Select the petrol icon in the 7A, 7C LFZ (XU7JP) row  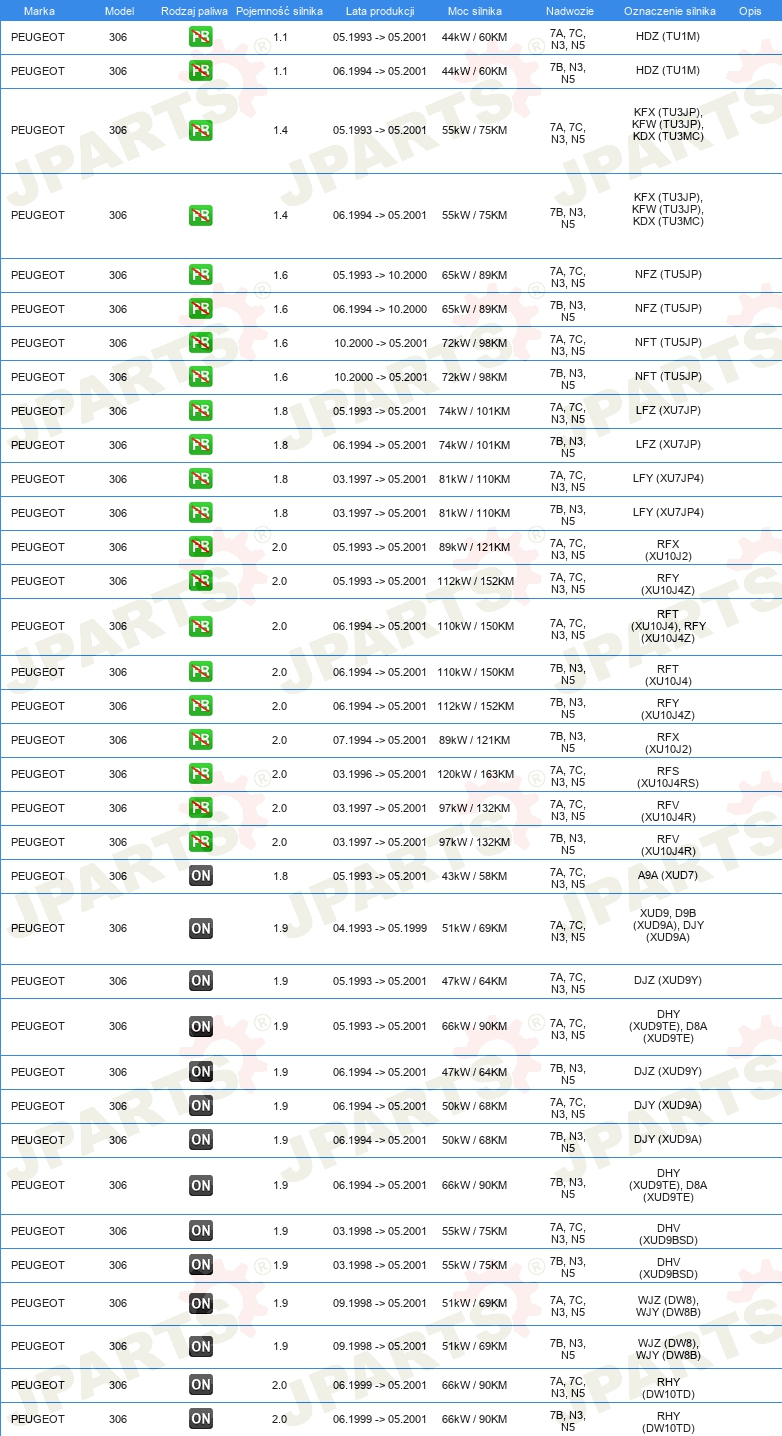tap(201, 411)
